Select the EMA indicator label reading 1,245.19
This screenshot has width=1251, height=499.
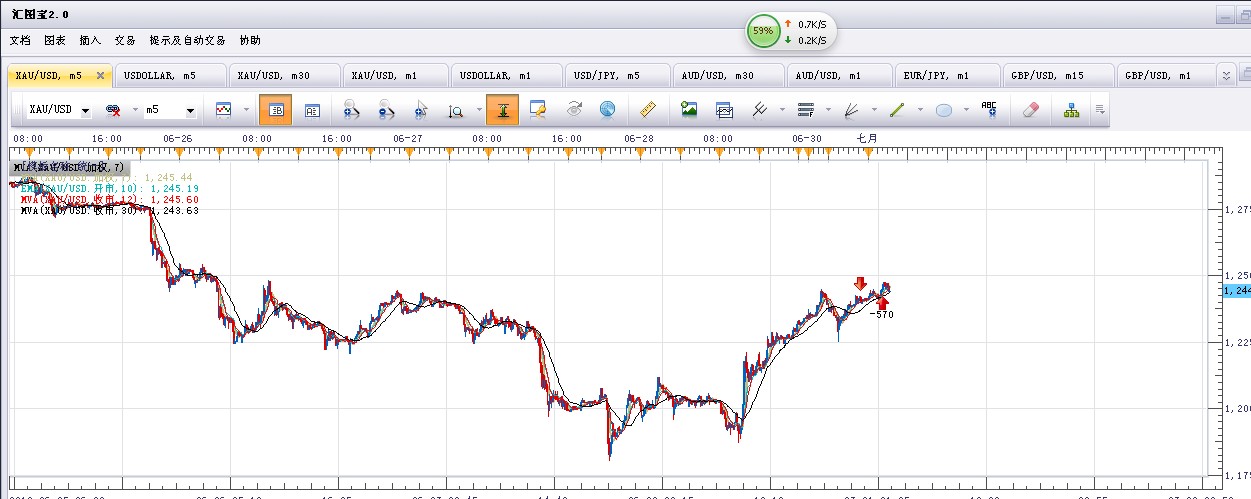[x=109, y=188]
